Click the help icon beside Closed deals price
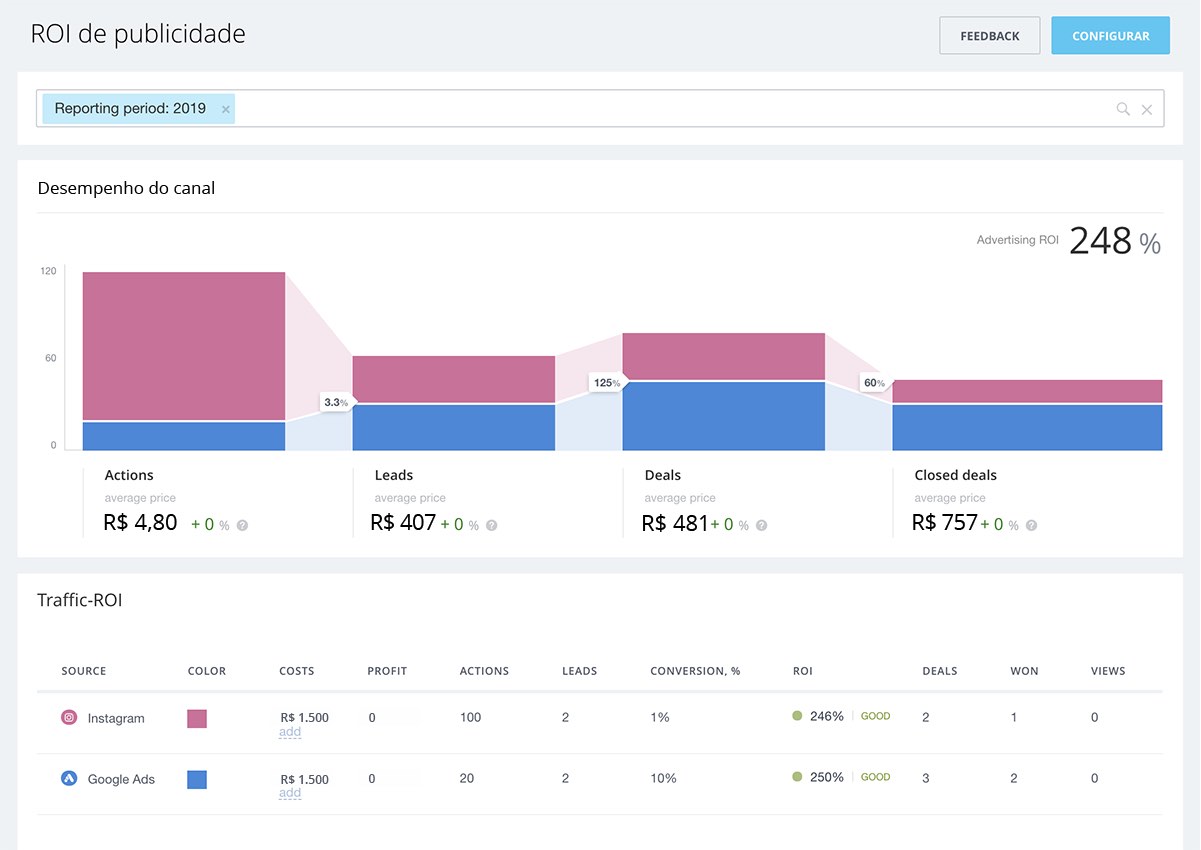This screenshot has height=850, width=1201. (x=1031, y=525)
